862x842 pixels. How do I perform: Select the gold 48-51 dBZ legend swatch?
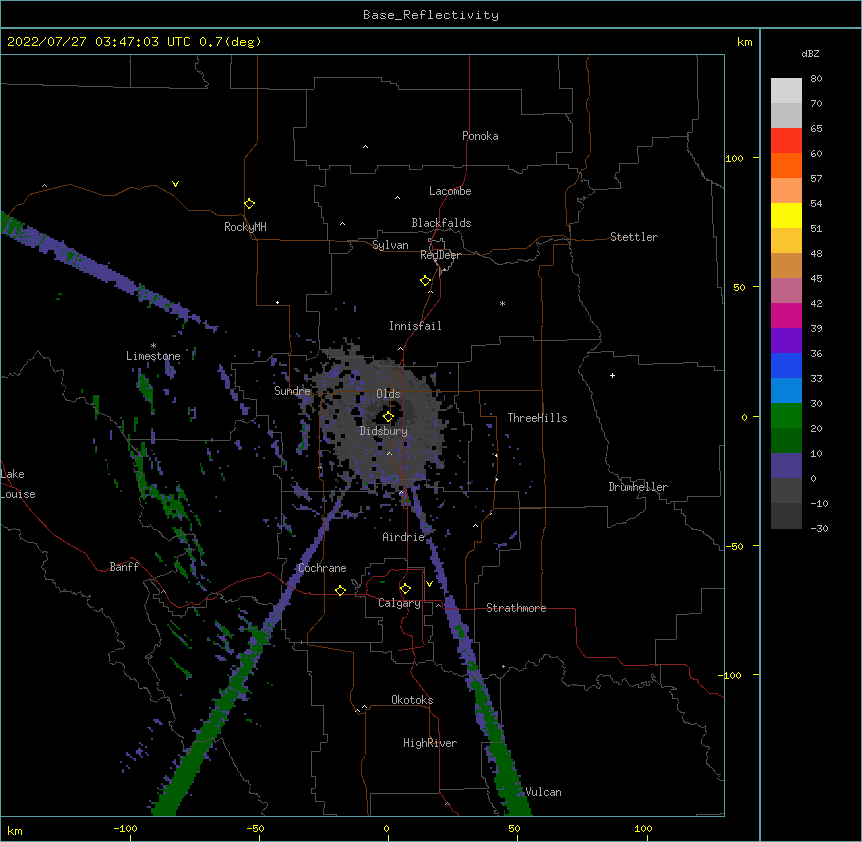[786, 241]
